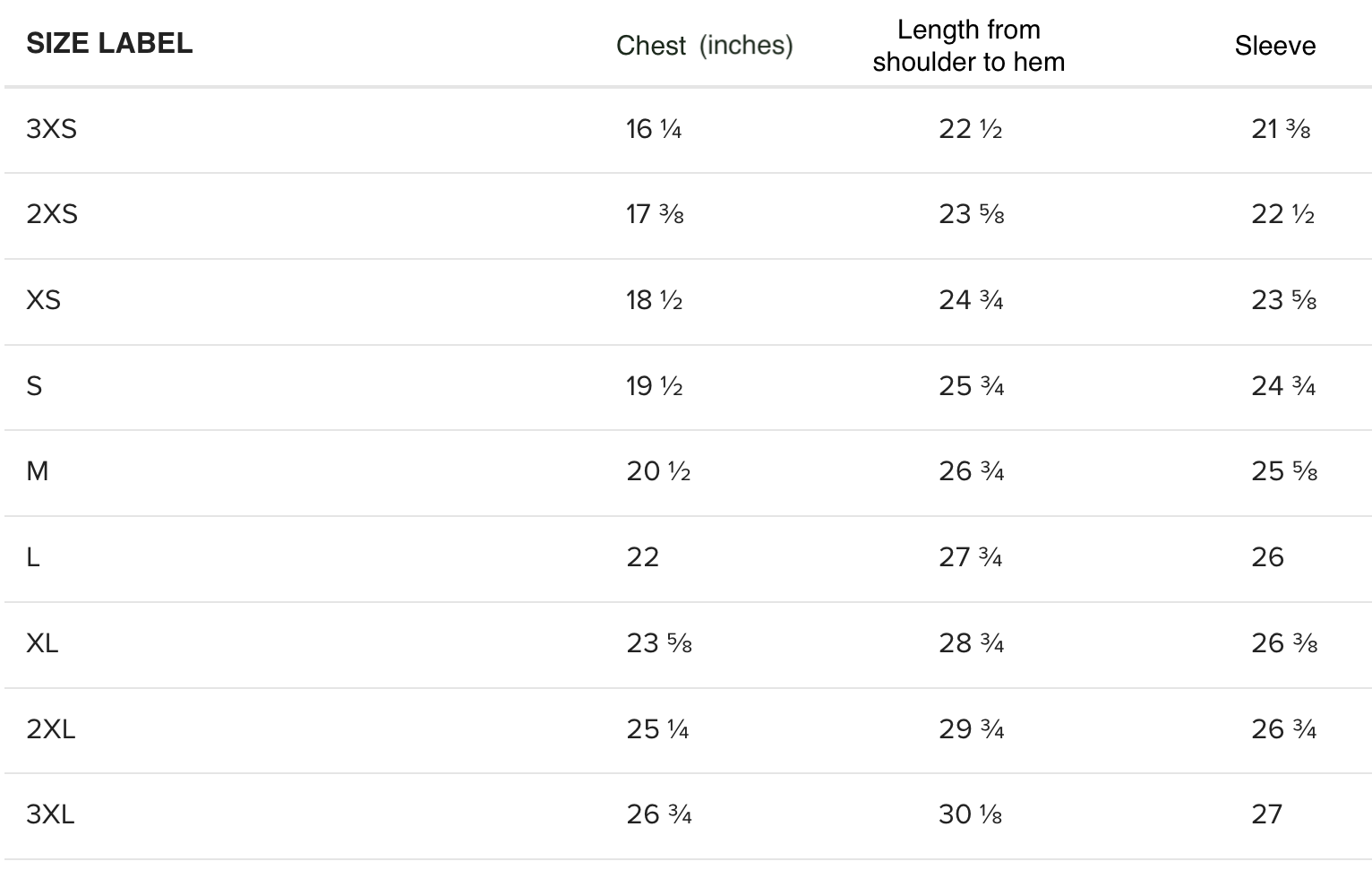Click the 30 ⅛ length value
1372x887 pixels.
pos(971,814)
